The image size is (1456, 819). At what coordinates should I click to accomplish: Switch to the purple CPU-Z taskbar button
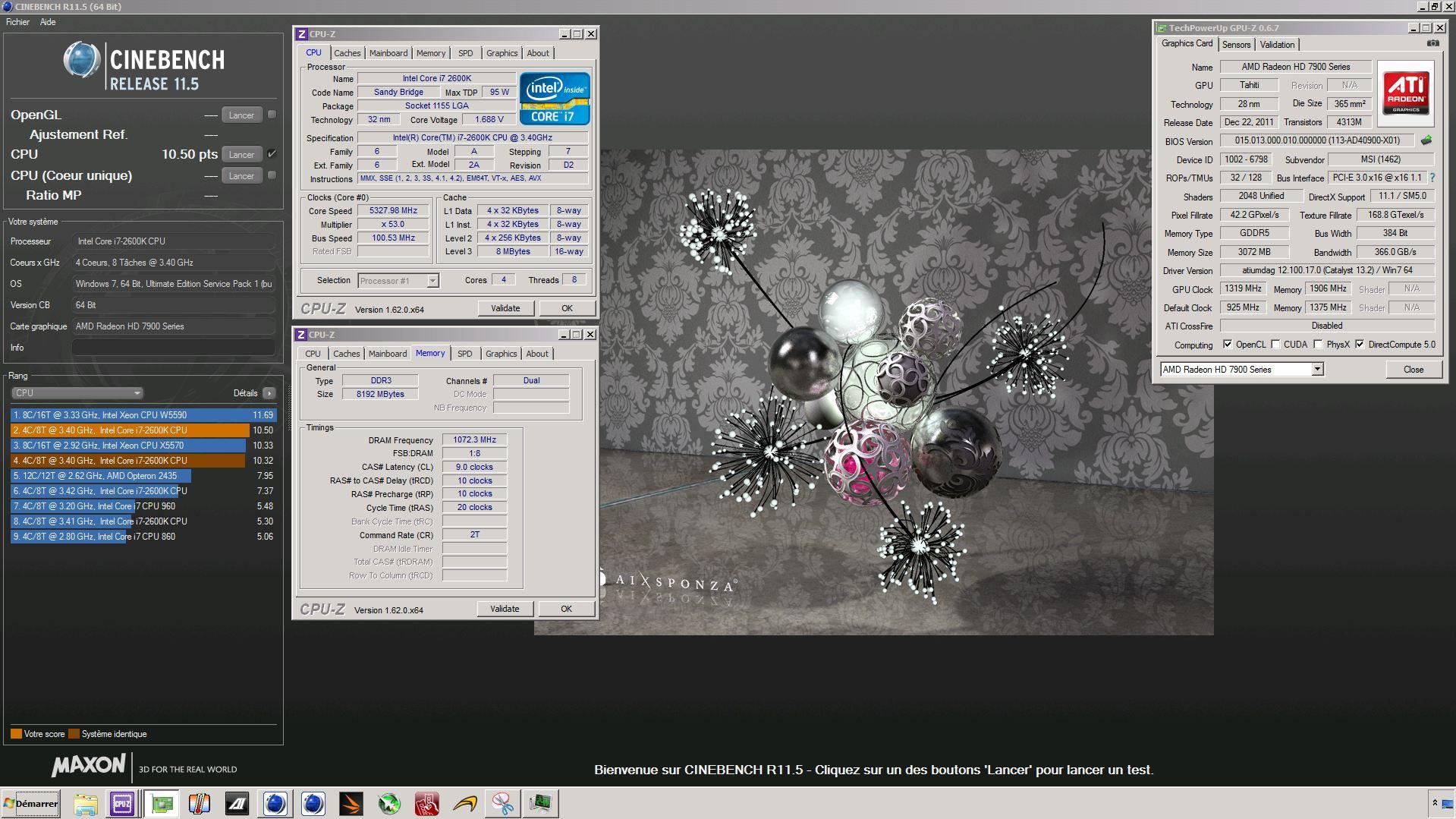click(x=122, y=804)
